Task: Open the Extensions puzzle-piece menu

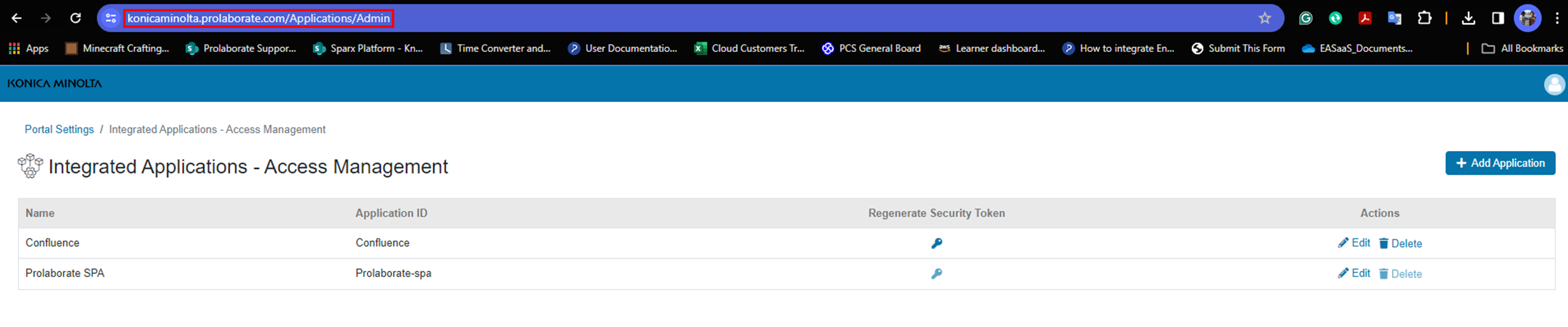Action: tap(1424, 18)
